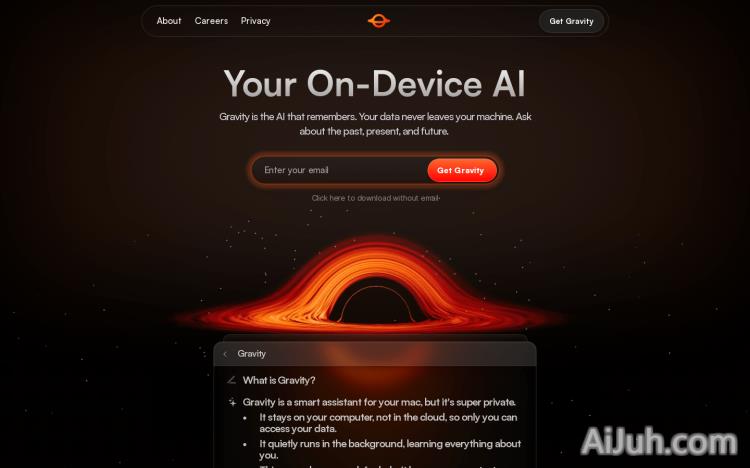Click the orange Gravity planet logo
750x468 pixels.
coord(378,21)
